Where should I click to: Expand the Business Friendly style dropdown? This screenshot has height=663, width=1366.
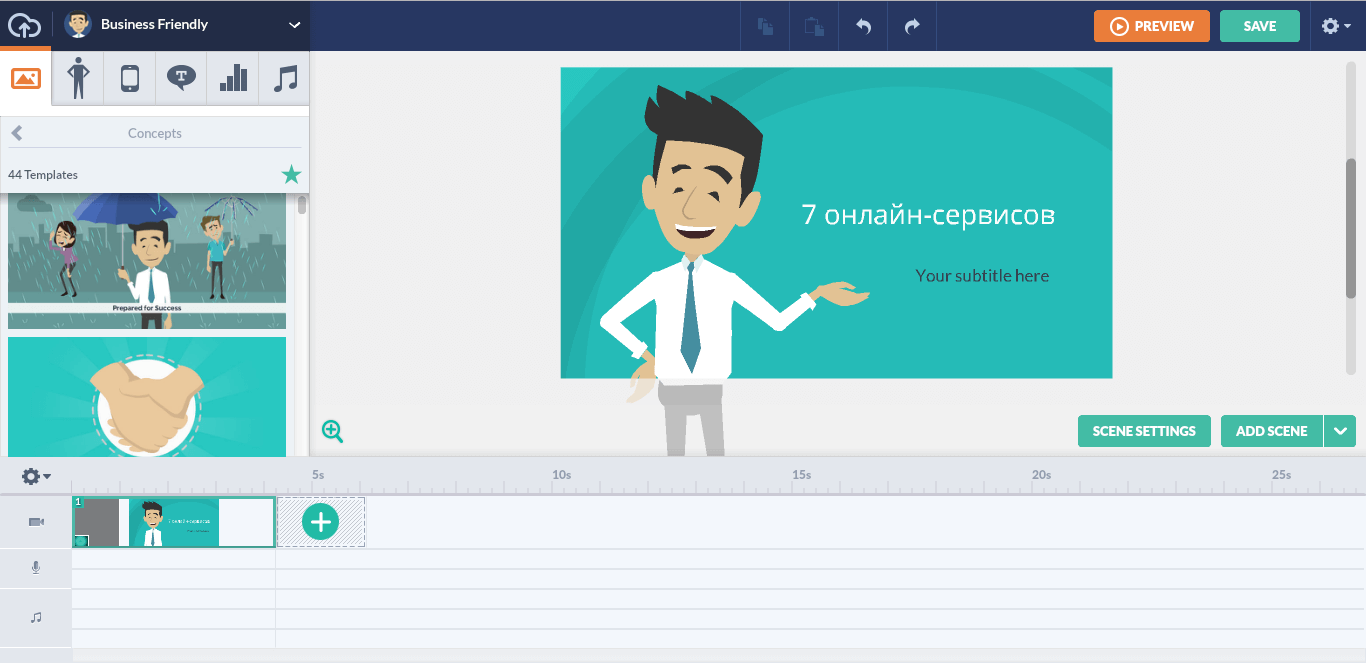pos(294,25)
